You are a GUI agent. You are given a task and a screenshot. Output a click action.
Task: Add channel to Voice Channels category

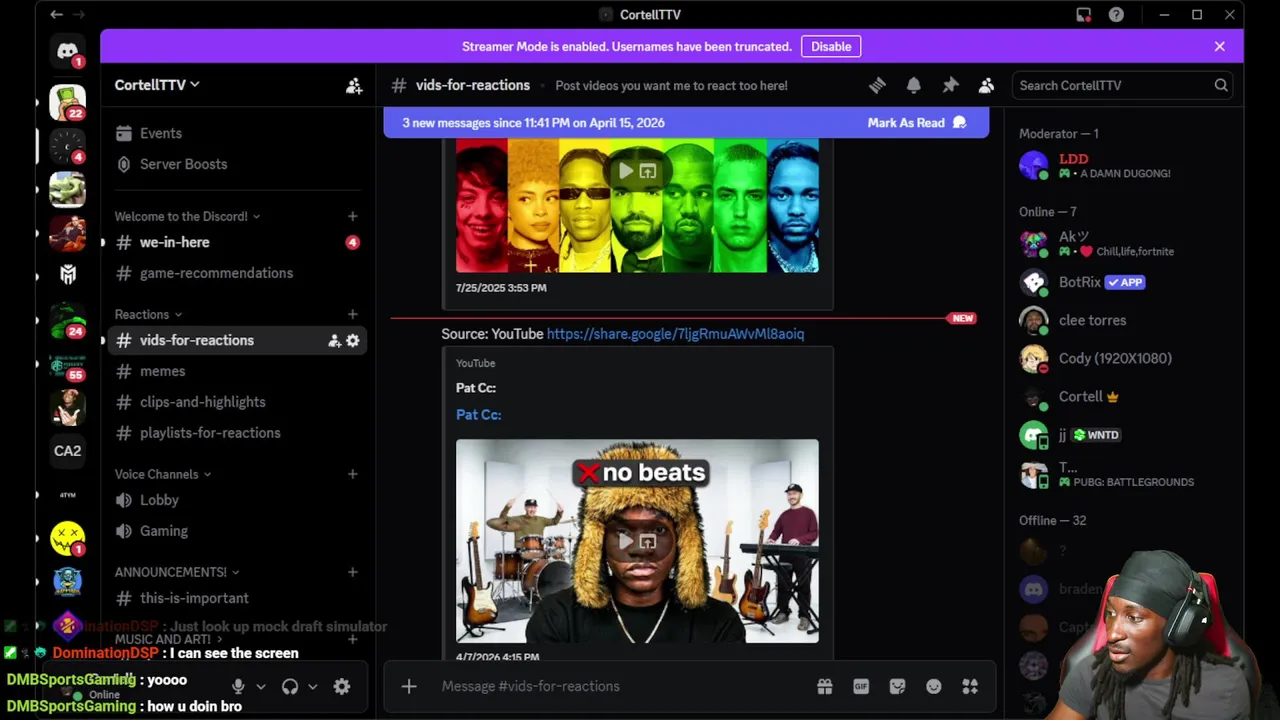[x=352, y=474]
